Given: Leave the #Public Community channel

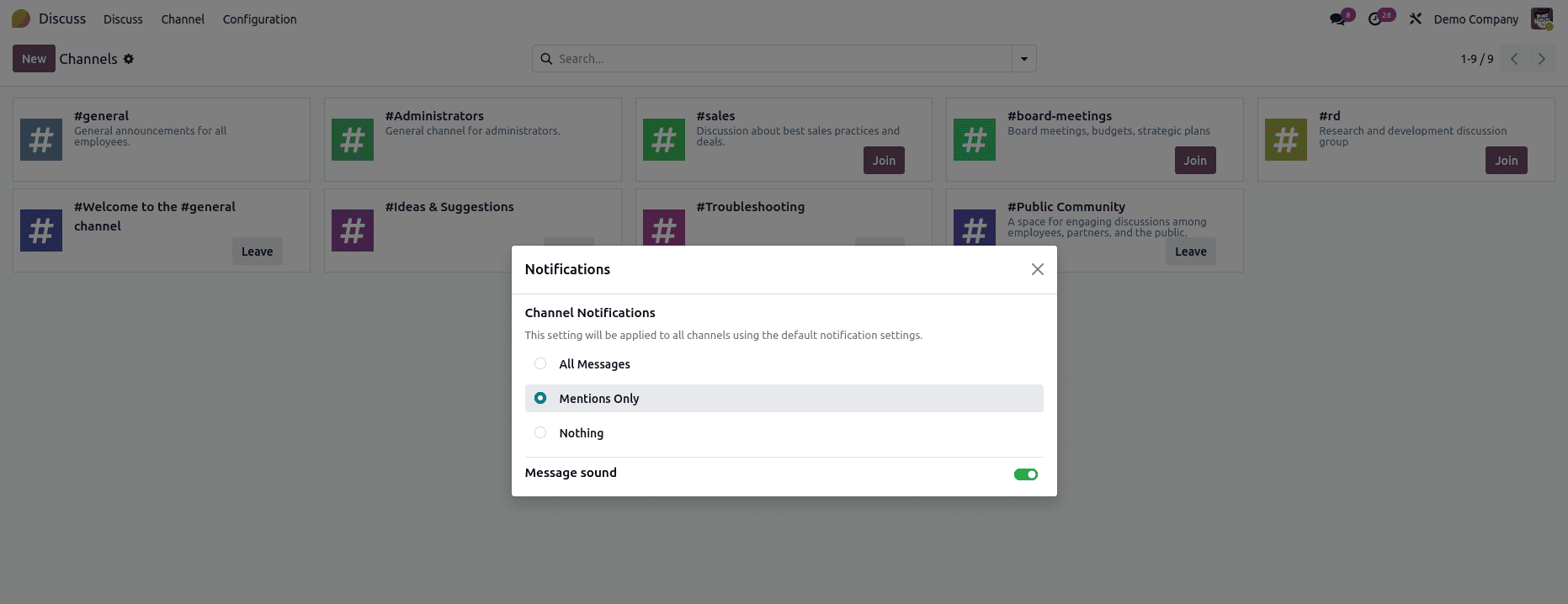Looking at the screenshot, I should [x=1190, y=251].
